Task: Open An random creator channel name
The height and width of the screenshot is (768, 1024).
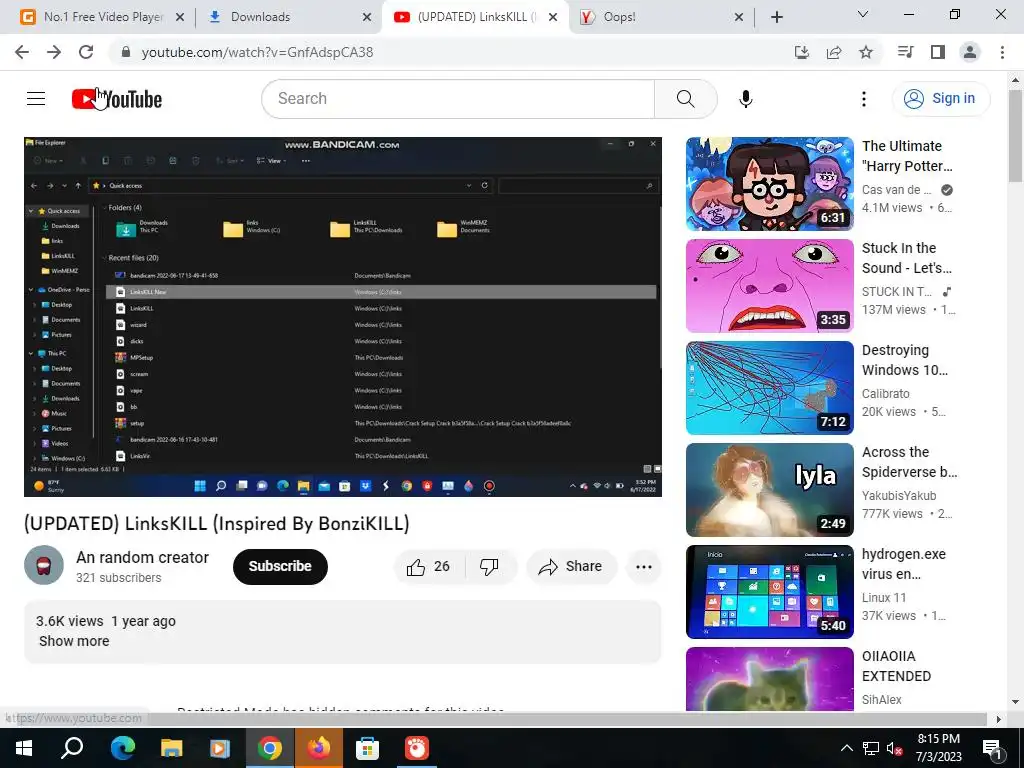Action: coord(142,557)
